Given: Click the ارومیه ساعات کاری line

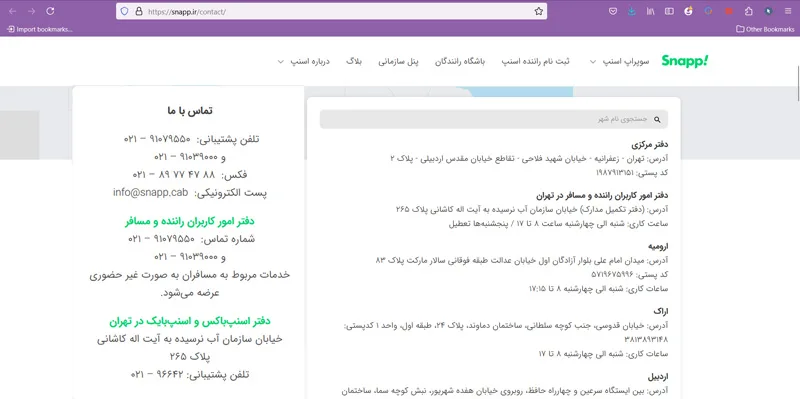Looking at the screenshot, I should (x=598, y=289).
